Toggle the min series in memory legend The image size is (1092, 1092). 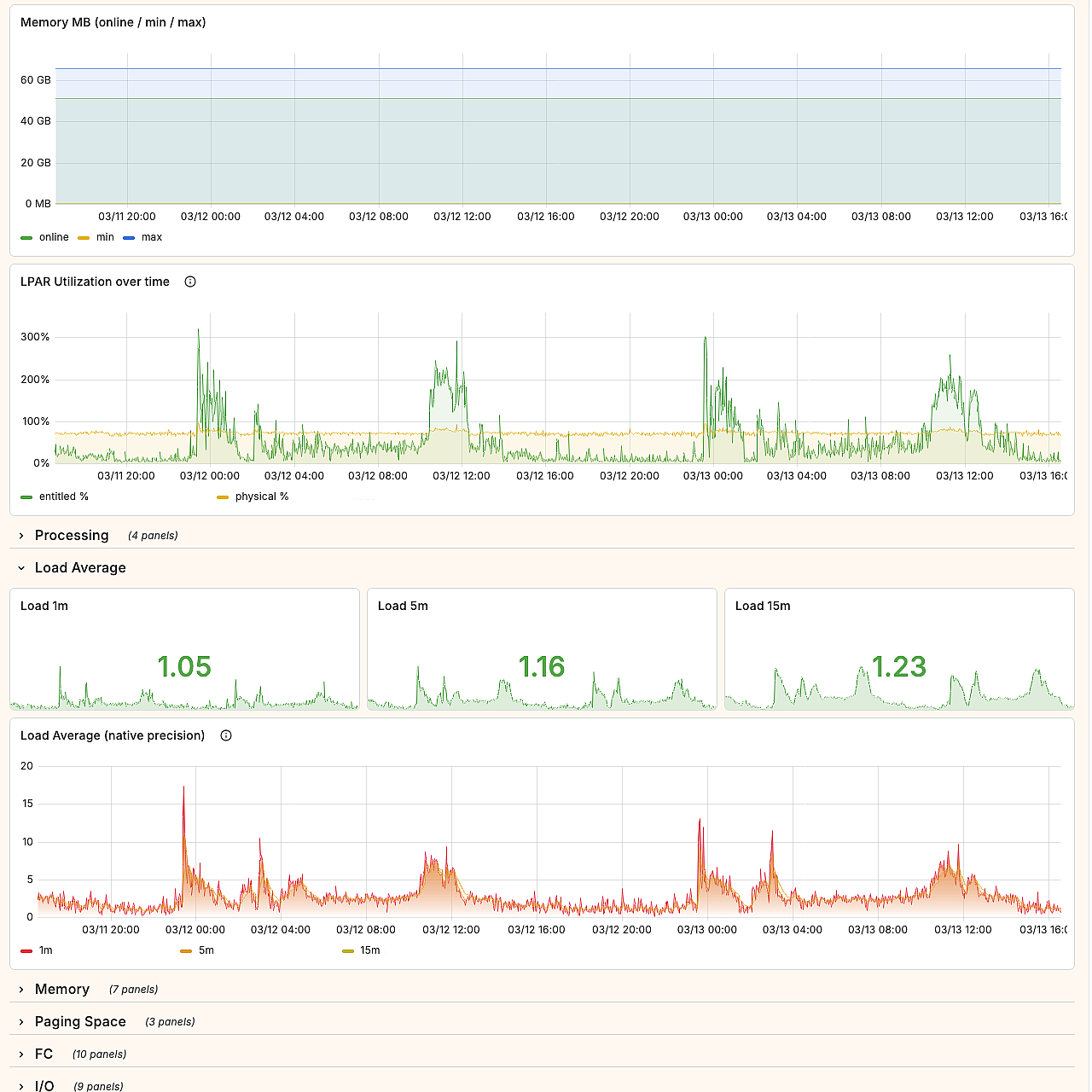105,237
